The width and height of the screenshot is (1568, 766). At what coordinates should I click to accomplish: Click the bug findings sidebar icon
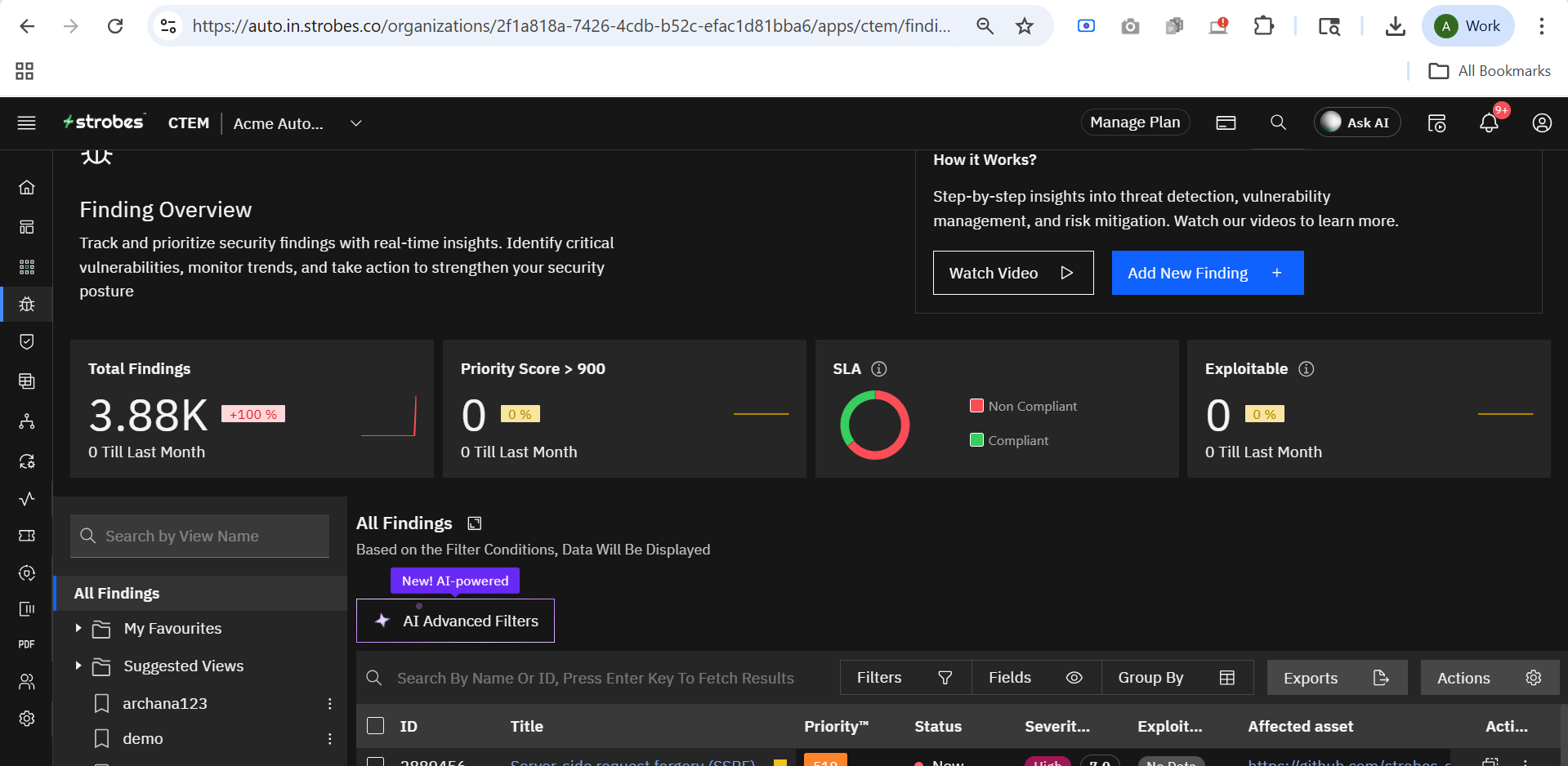[x=27, y=305]
